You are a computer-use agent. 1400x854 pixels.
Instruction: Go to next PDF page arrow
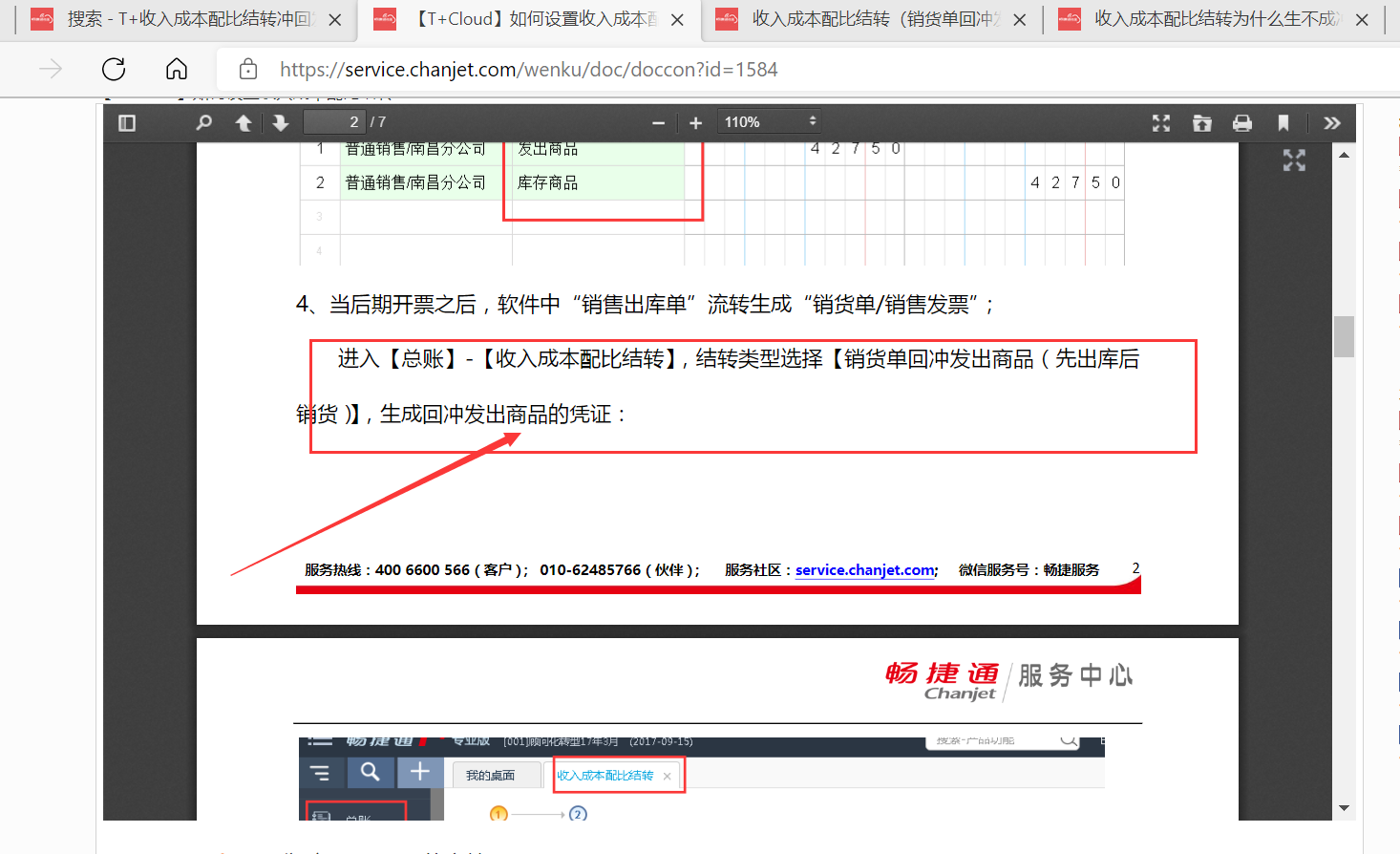click(281, 122)
